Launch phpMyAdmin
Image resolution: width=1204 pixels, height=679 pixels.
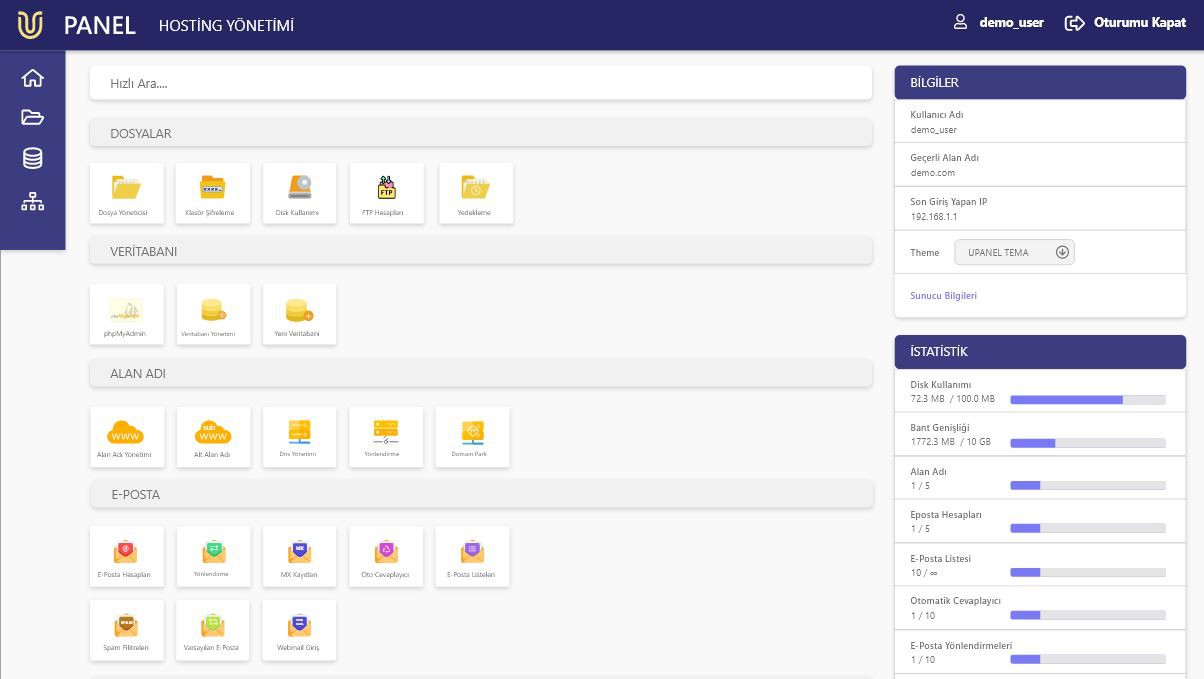pos(126,313)
